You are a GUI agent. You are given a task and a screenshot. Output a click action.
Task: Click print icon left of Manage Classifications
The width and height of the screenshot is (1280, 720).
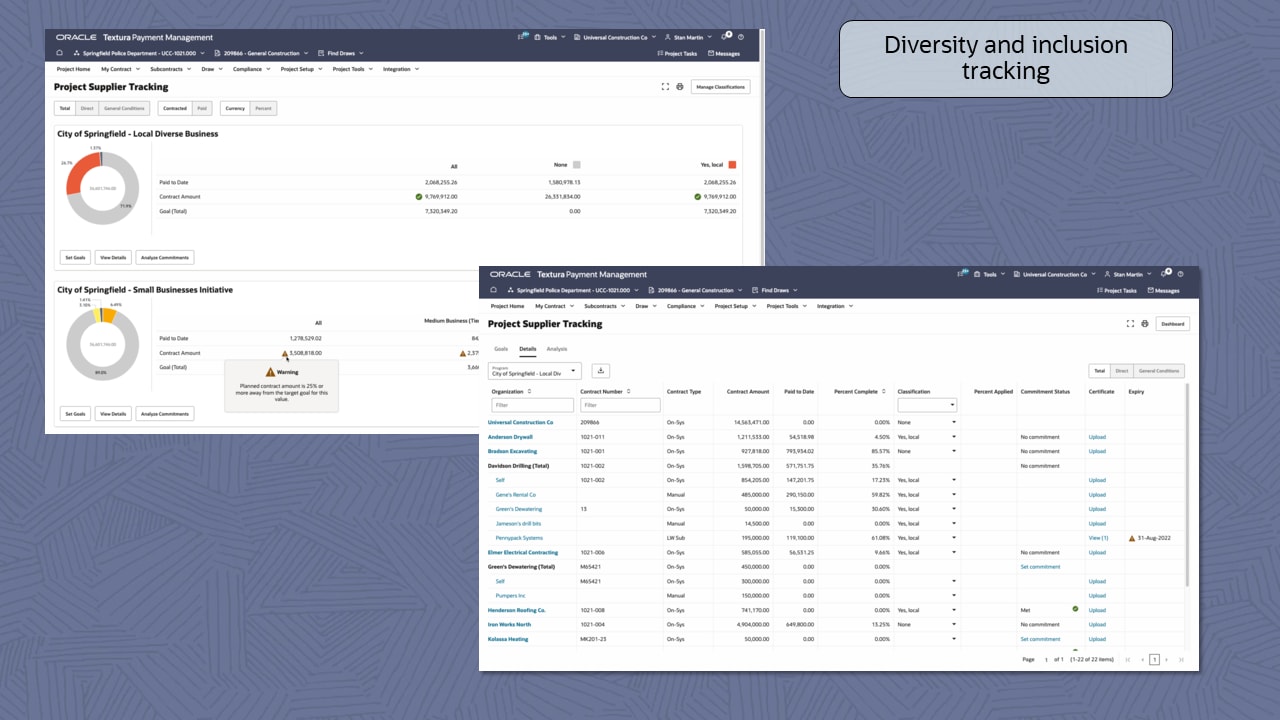pyautogui.click(x=680, y=87)
